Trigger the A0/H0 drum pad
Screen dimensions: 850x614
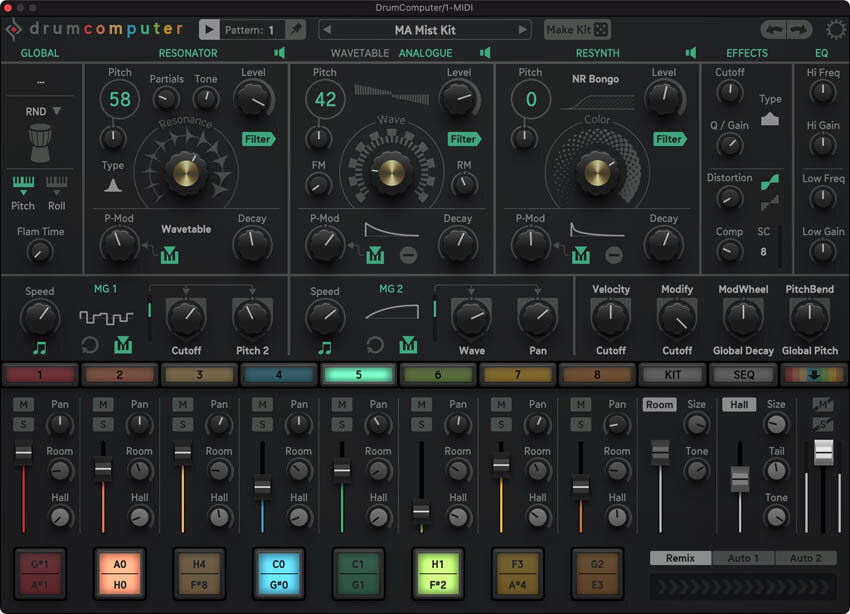[x=120, y=574]
